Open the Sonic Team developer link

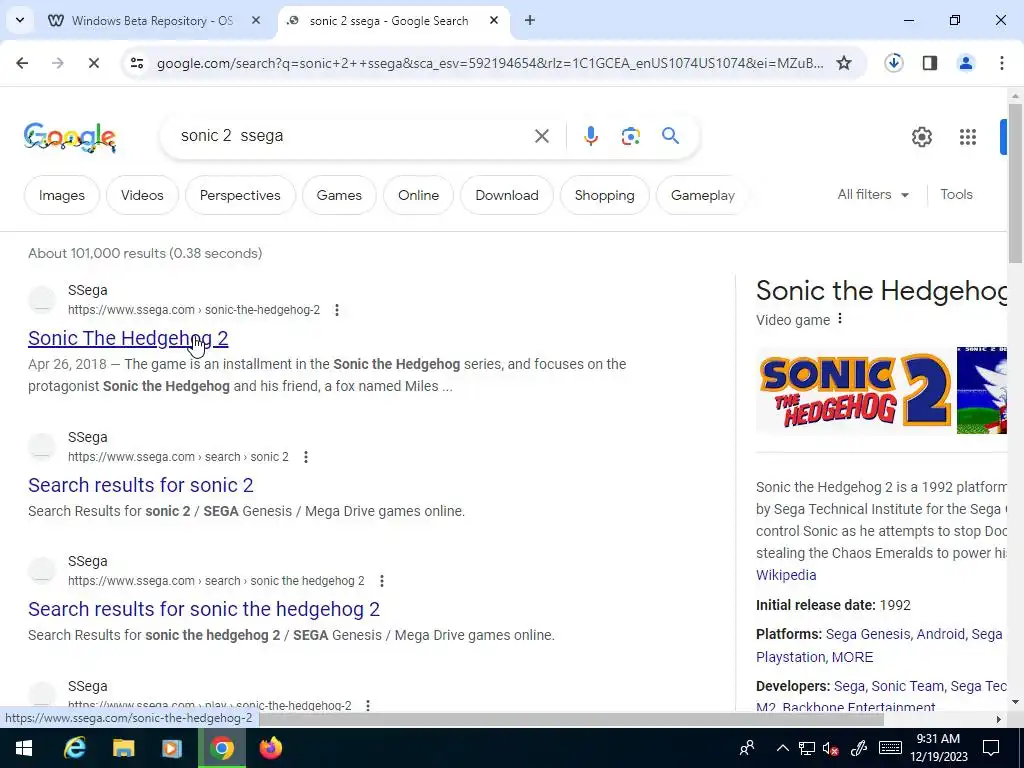pos(908,686)
